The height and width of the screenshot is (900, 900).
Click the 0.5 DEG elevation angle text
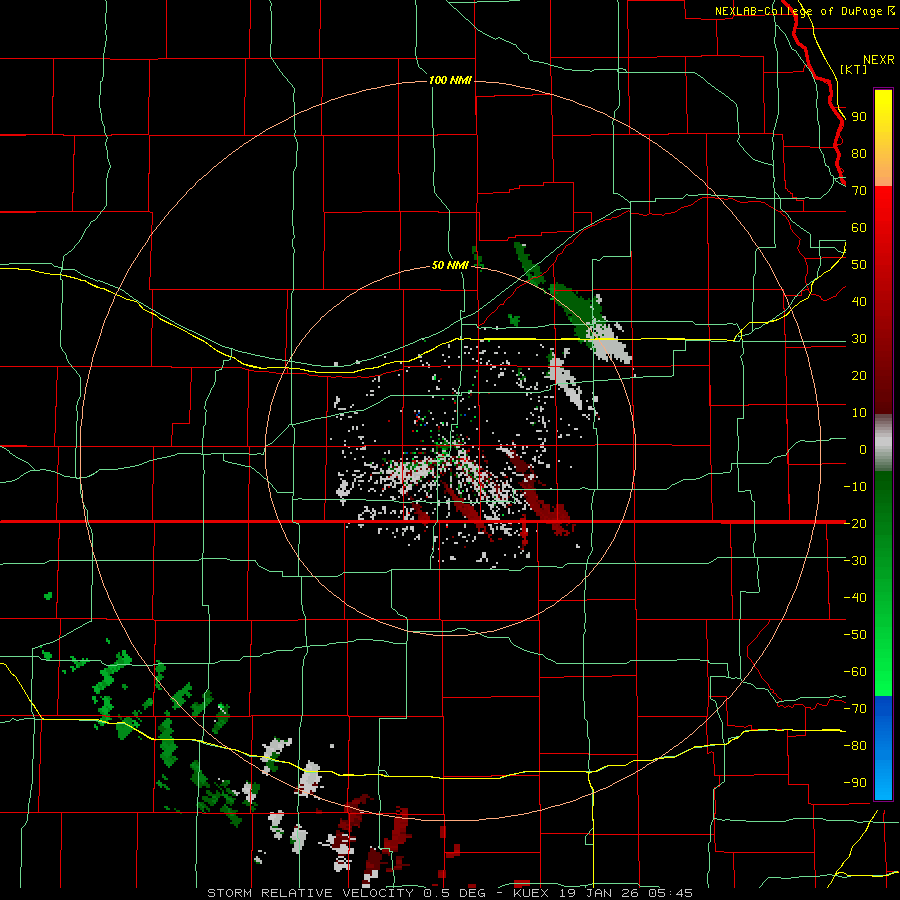tap(455, 893)
